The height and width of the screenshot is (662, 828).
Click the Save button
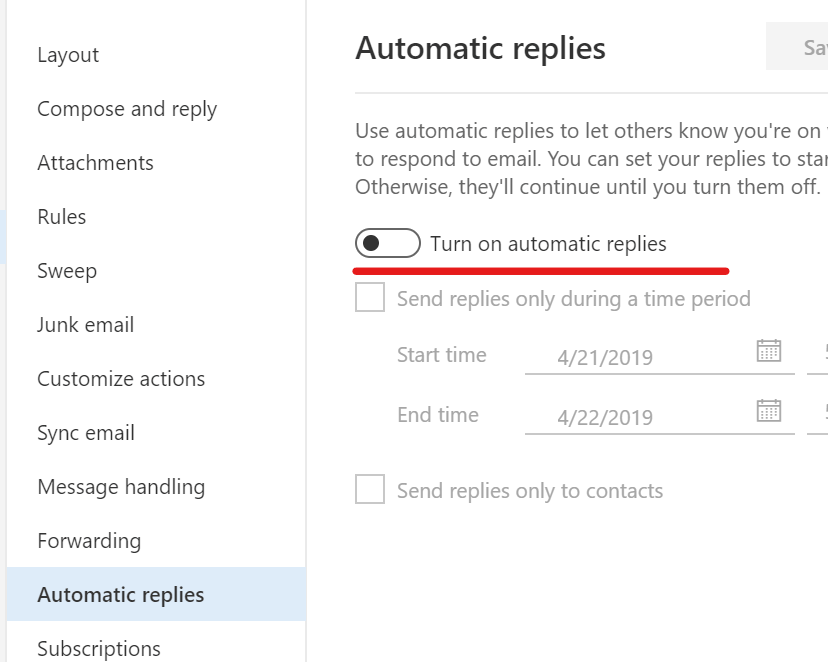tap(797, 46)
